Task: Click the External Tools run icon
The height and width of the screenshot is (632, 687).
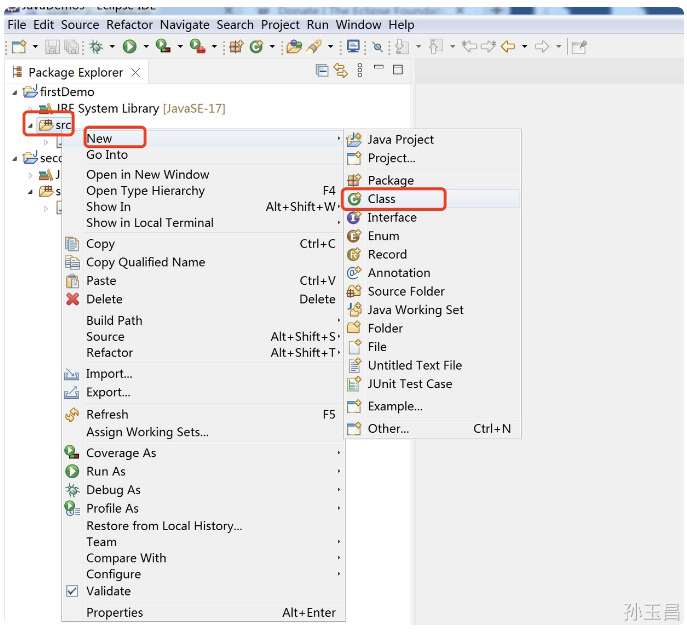Action: 197,46
